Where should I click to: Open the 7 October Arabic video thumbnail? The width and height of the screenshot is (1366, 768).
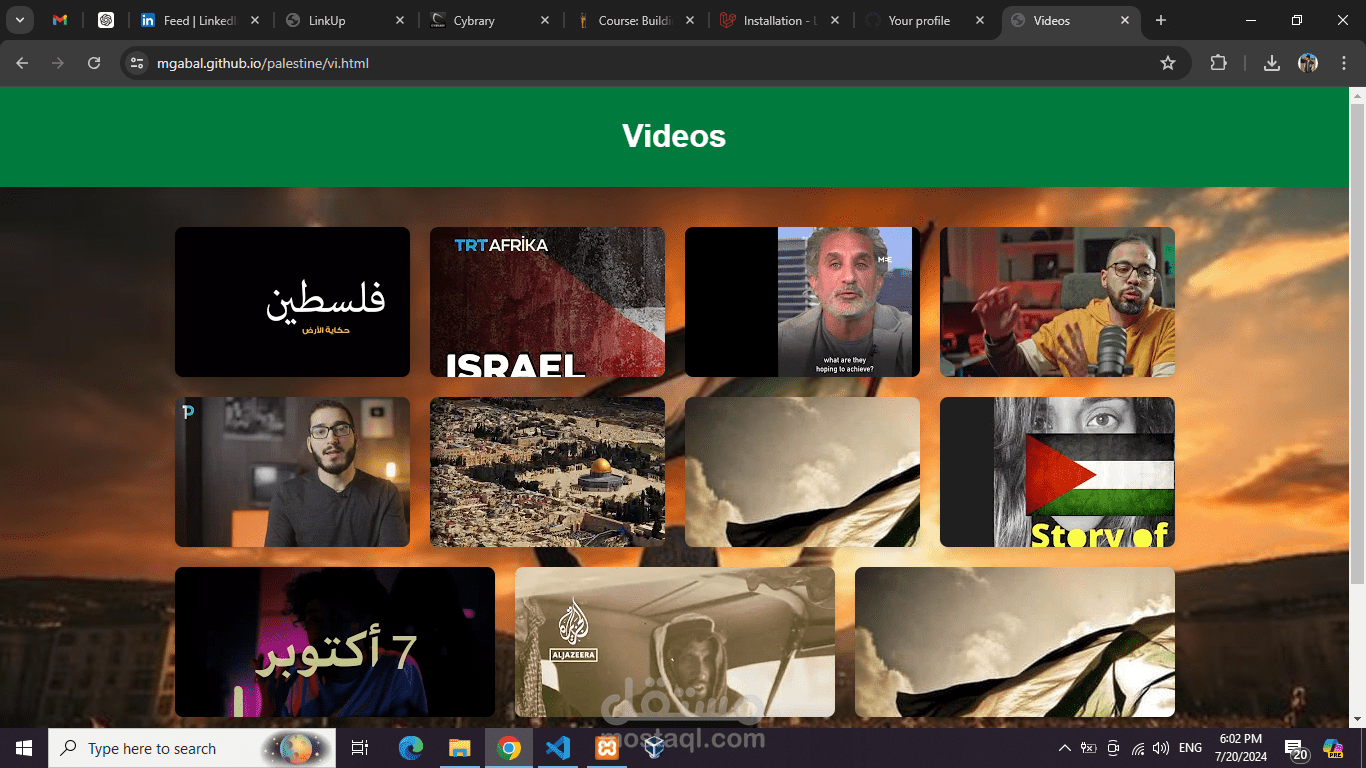(x=335, y=642)
